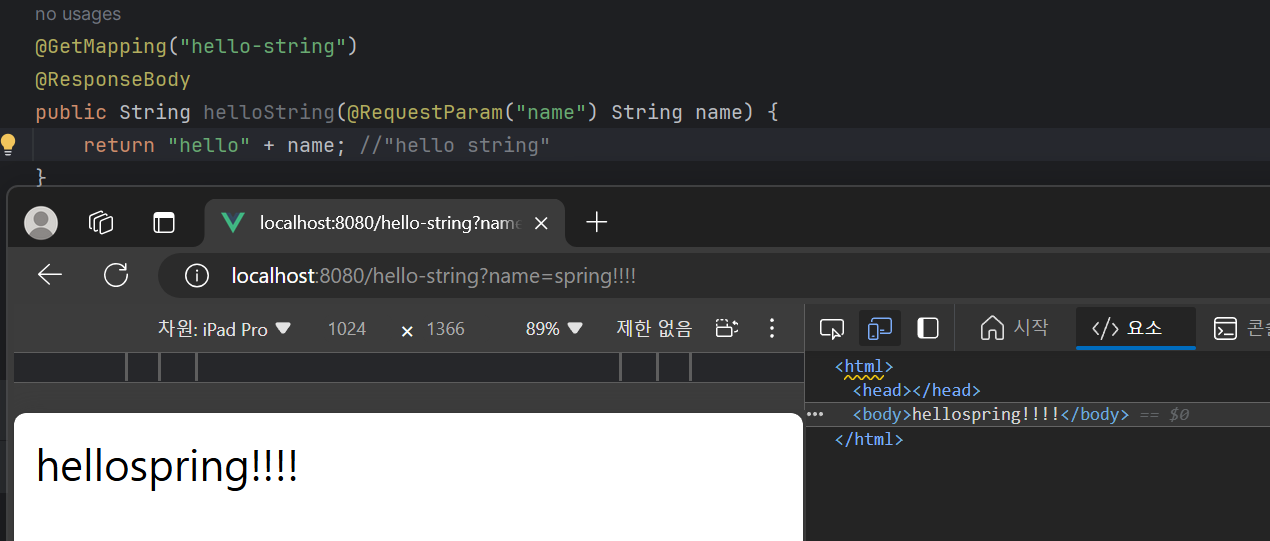Select the localhost:8080/hello-string tab
The image size is (1270, 541).
(x=385, y=223)
